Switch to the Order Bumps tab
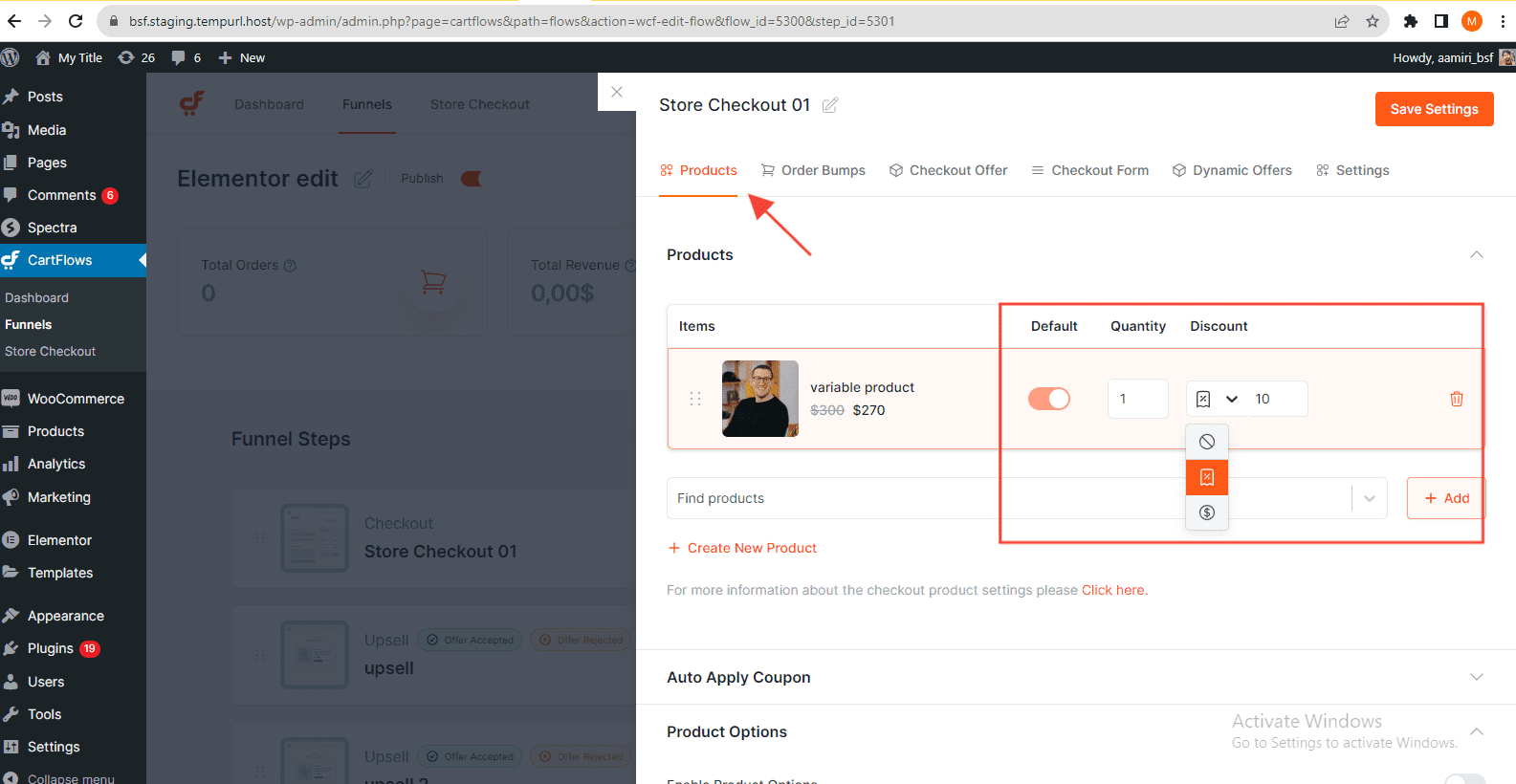Viewport: 1516px width, 784px height. [813, 170]
